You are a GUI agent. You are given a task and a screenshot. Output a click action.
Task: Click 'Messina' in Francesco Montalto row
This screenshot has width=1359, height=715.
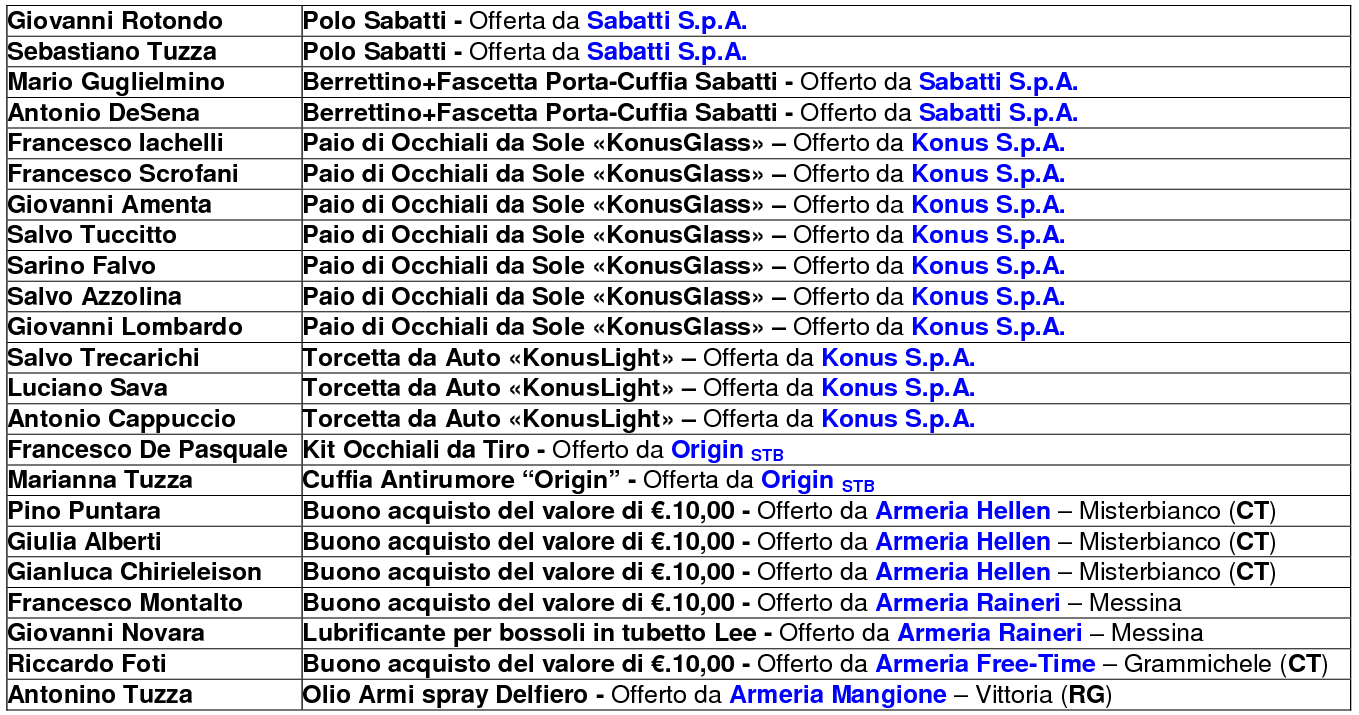point(1135,603)
